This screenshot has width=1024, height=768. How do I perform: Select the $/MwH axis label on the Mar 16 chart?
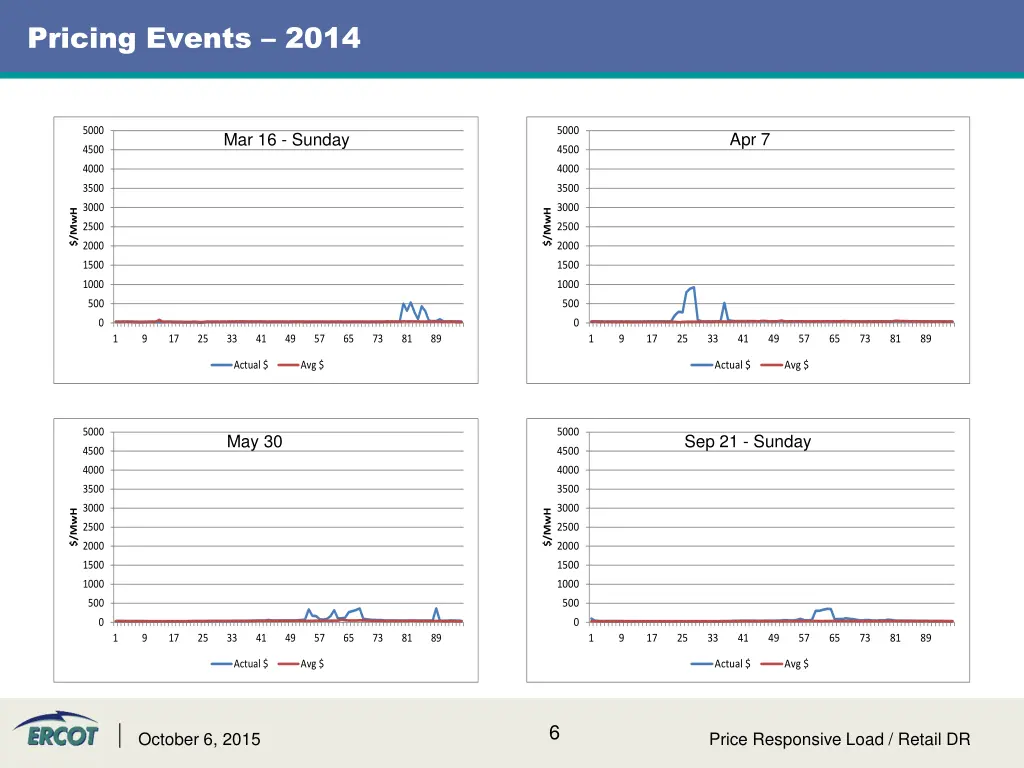tap(74, 225)
